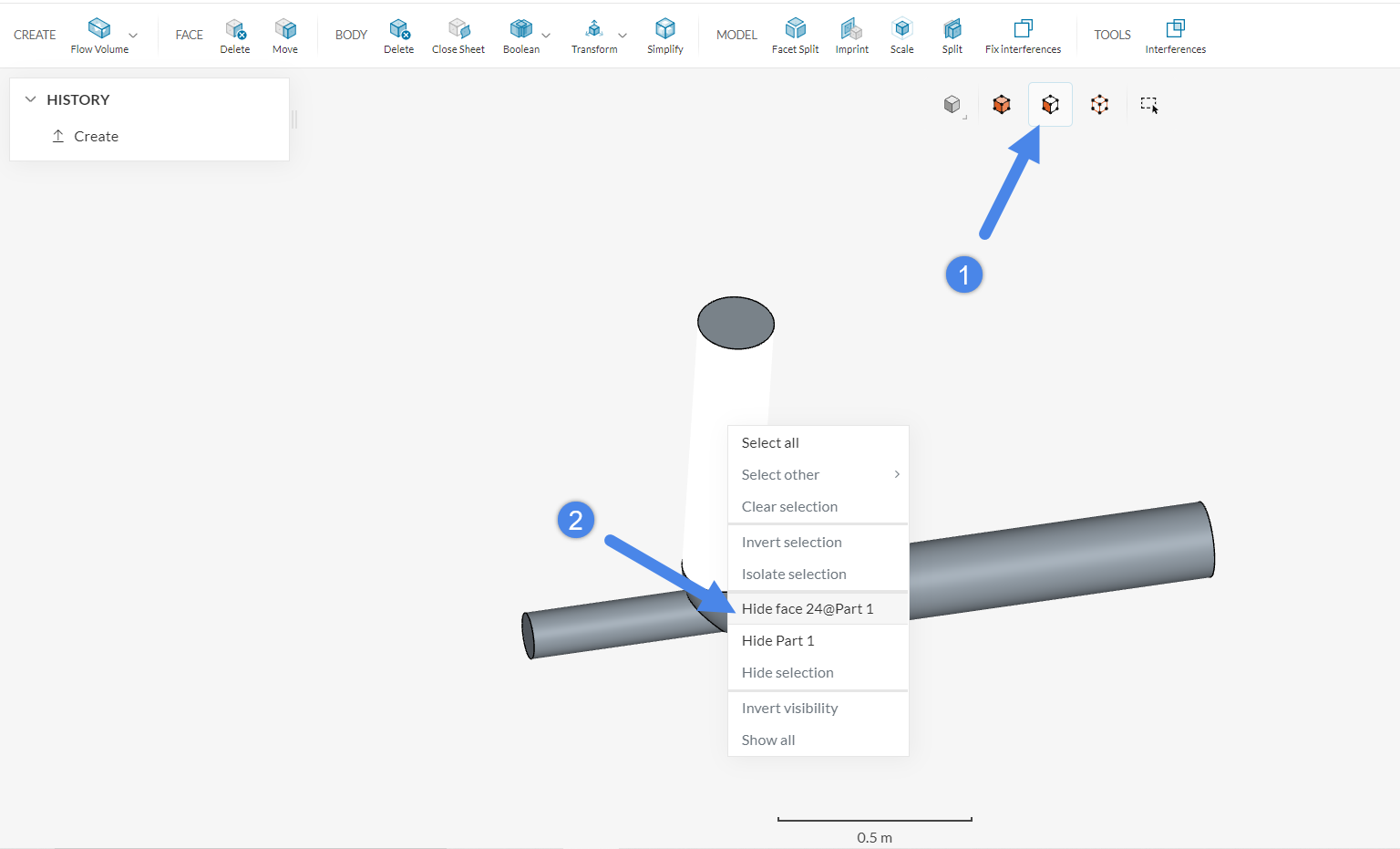Switch to vertex selection mode
This screenshot has height=849, width=1400.
coord(1099,104)
